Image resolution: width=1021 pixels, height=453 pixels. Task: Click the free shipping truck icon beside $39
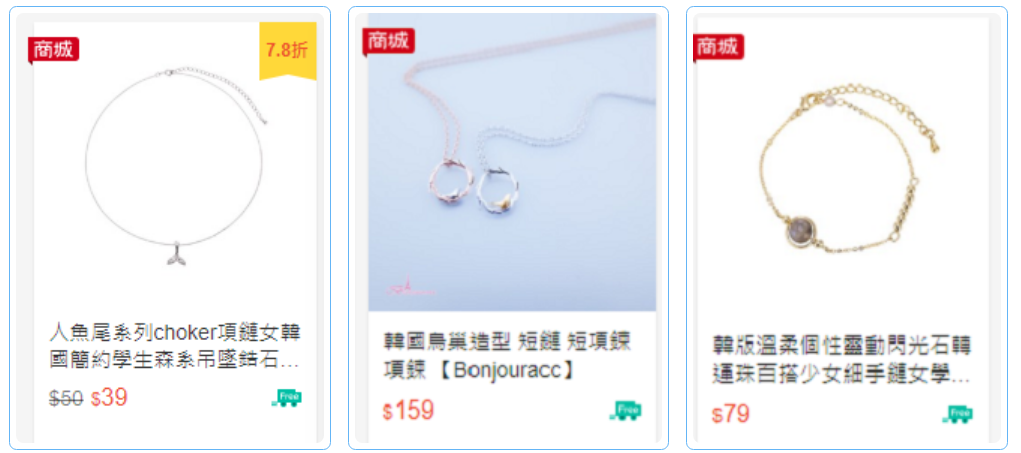click(287, 398)
